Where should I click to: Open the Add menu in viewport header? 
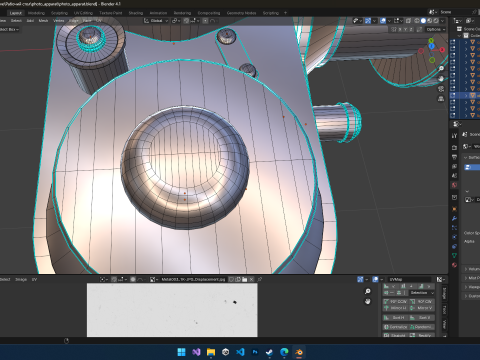[30, 21]
